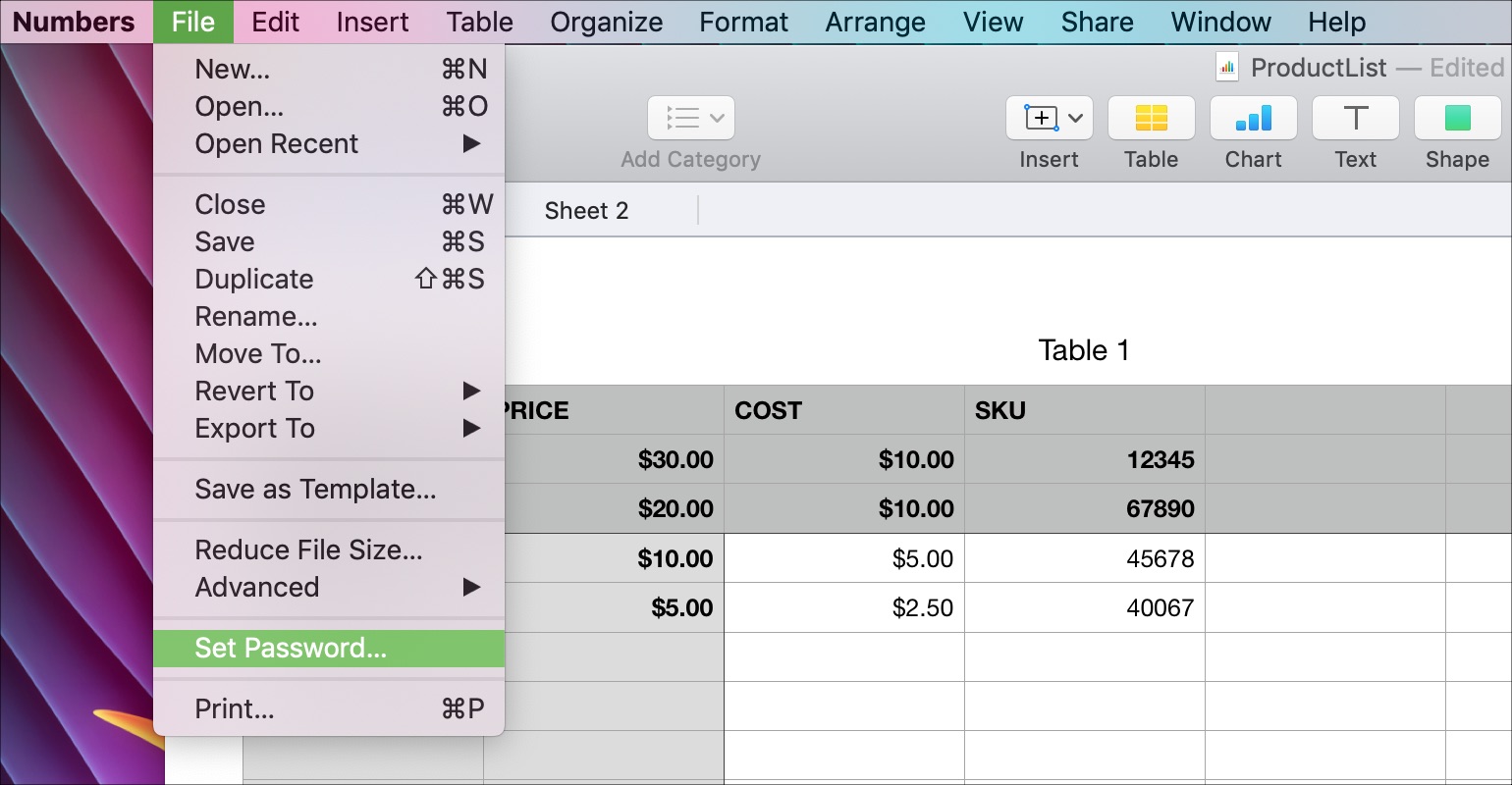1512x785 pixels.
Task: Select the SKU cell 12345
Action: [1085, 459]
